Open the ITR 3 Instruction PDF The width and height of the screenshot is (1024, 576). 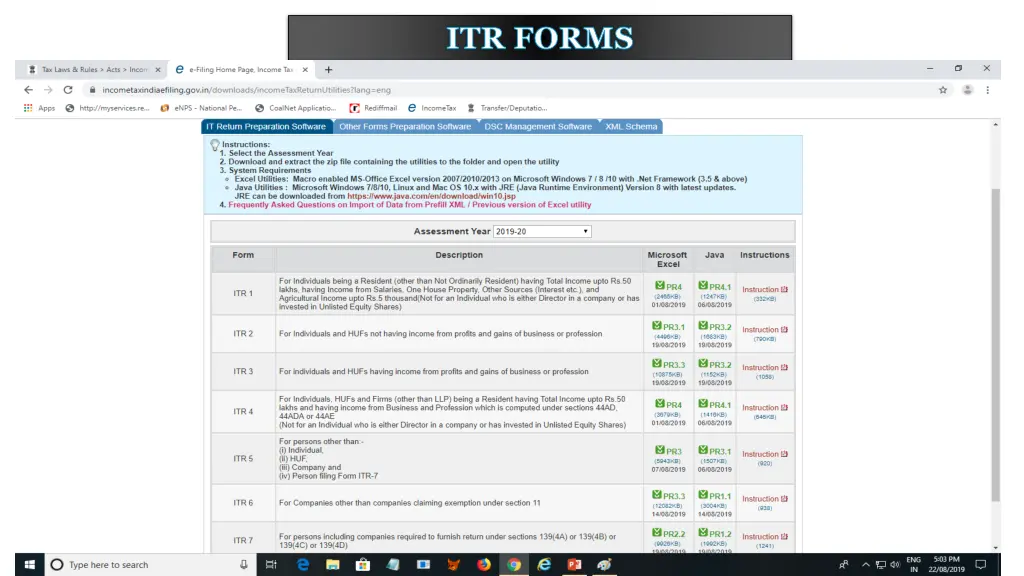click(x=765, y=368)
